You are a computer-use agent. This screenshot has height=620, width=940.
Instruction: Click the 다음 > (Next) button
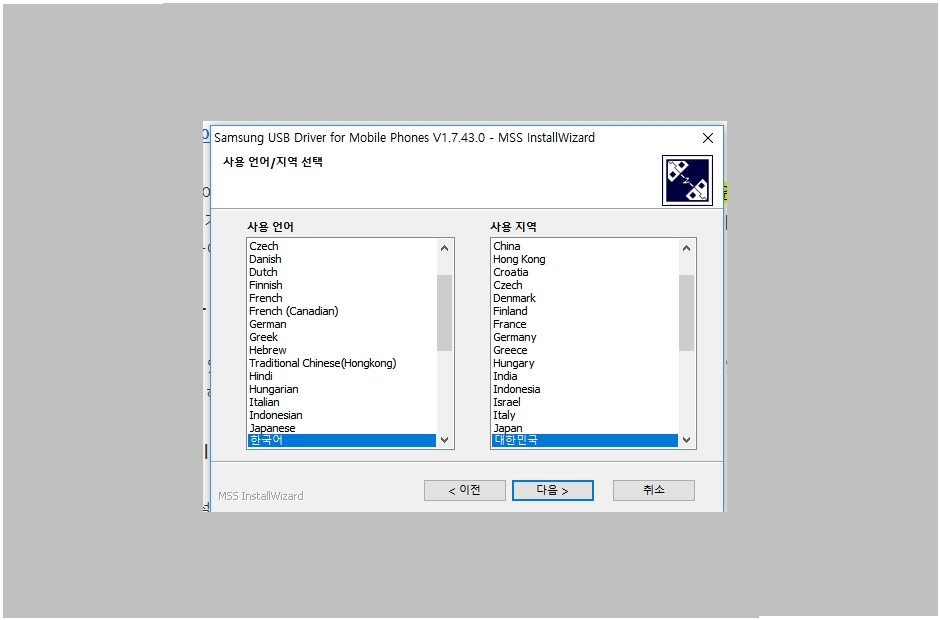point(553,490)
